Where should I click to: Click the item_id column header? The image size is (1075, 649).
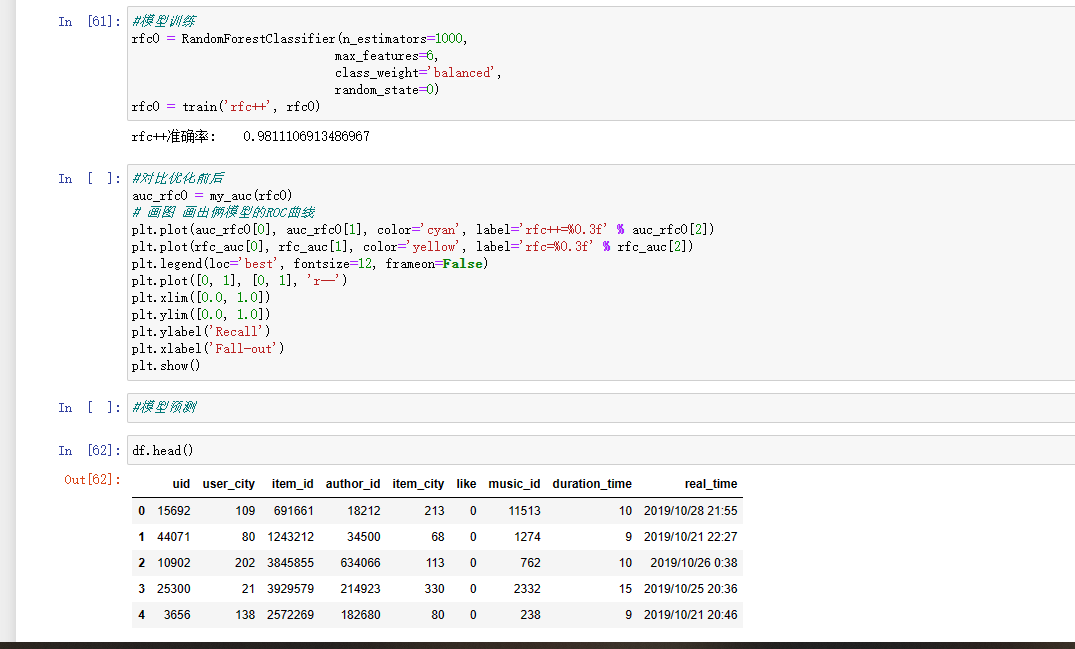292,484
